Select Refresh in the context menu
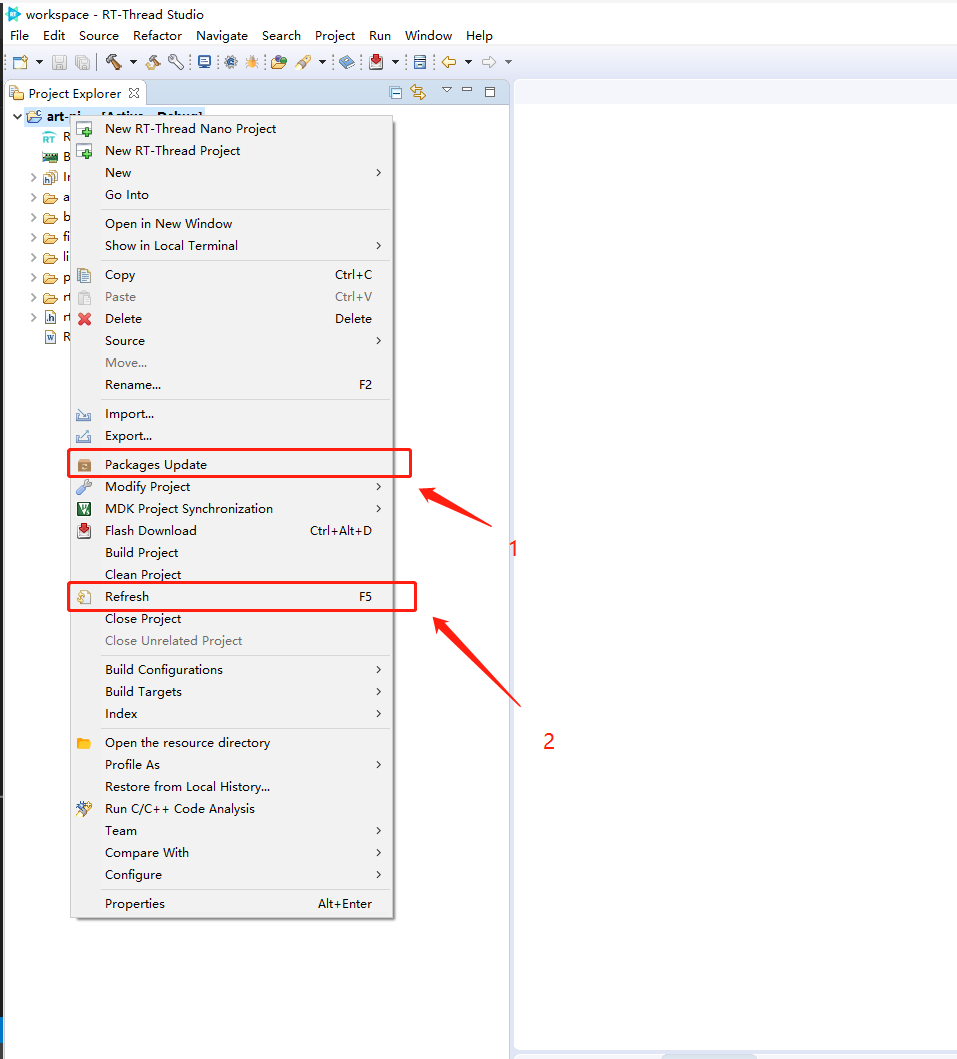957x1059 pixels. [x=232, y=597]
